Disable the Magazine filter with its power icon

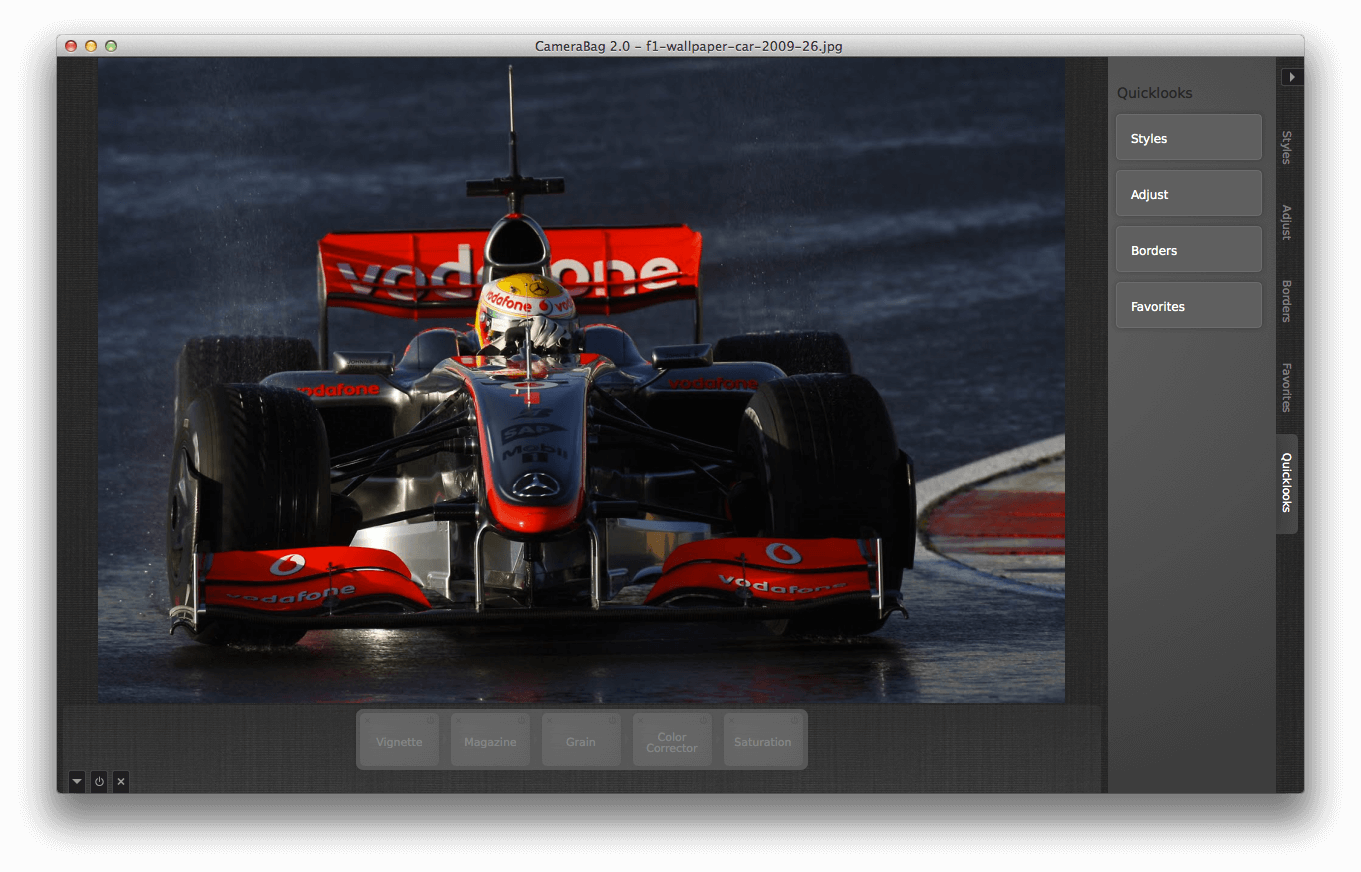[x=522, y=720]
